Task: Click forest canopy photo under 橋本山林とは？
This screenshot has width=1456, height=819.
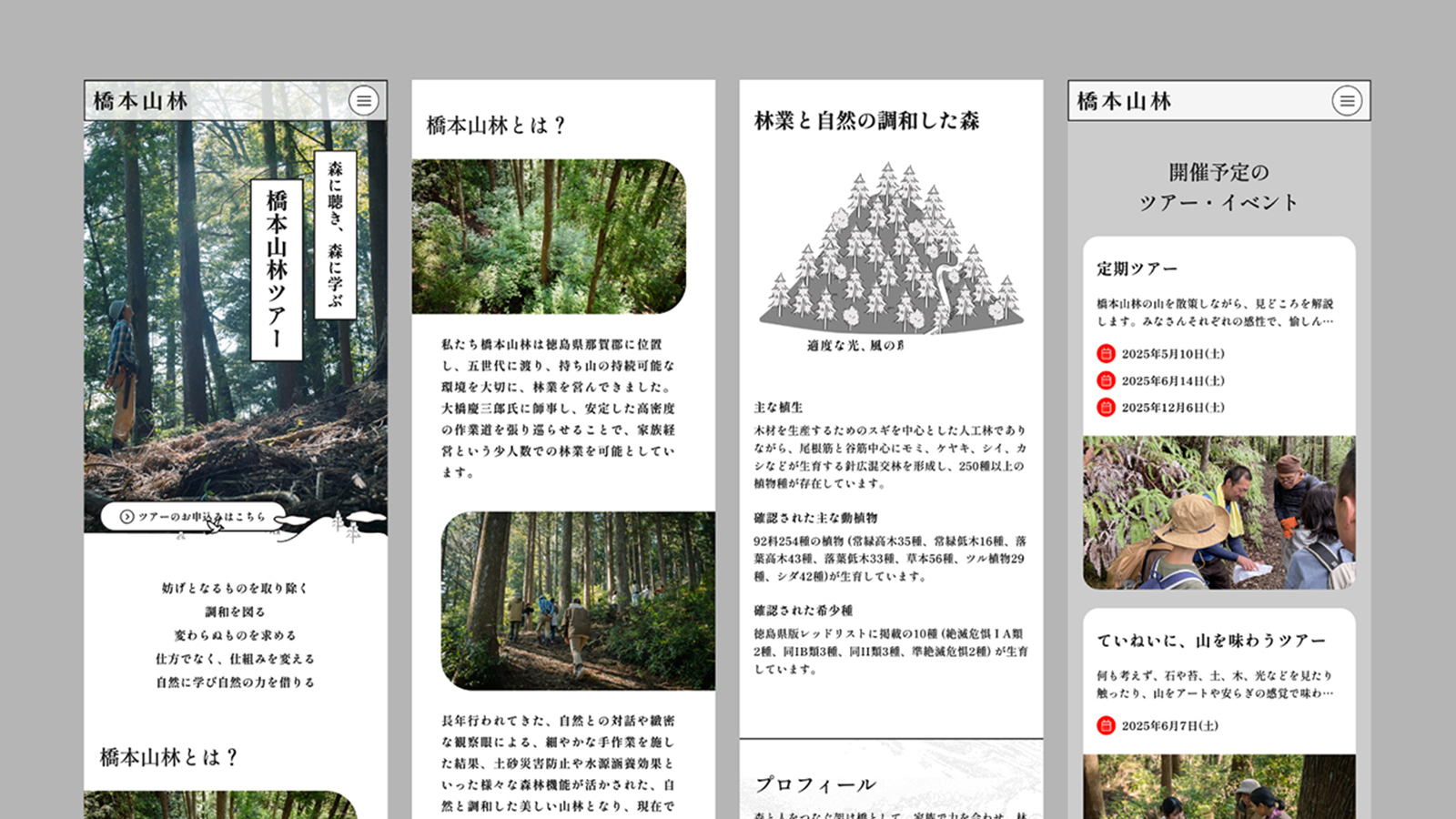Action: click(549, 237)
